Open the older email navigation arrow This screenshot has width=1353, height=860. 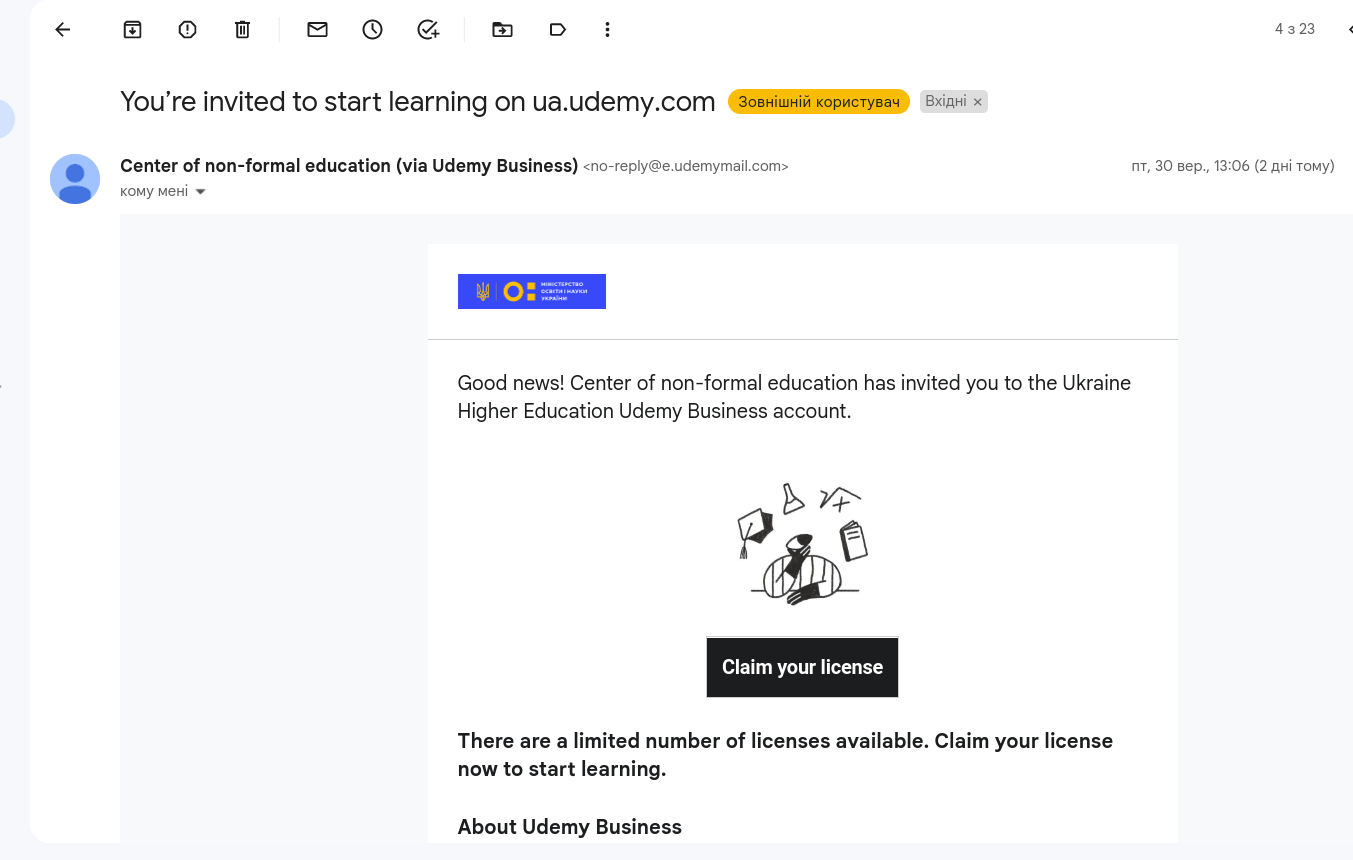(x=1348, y=29)
